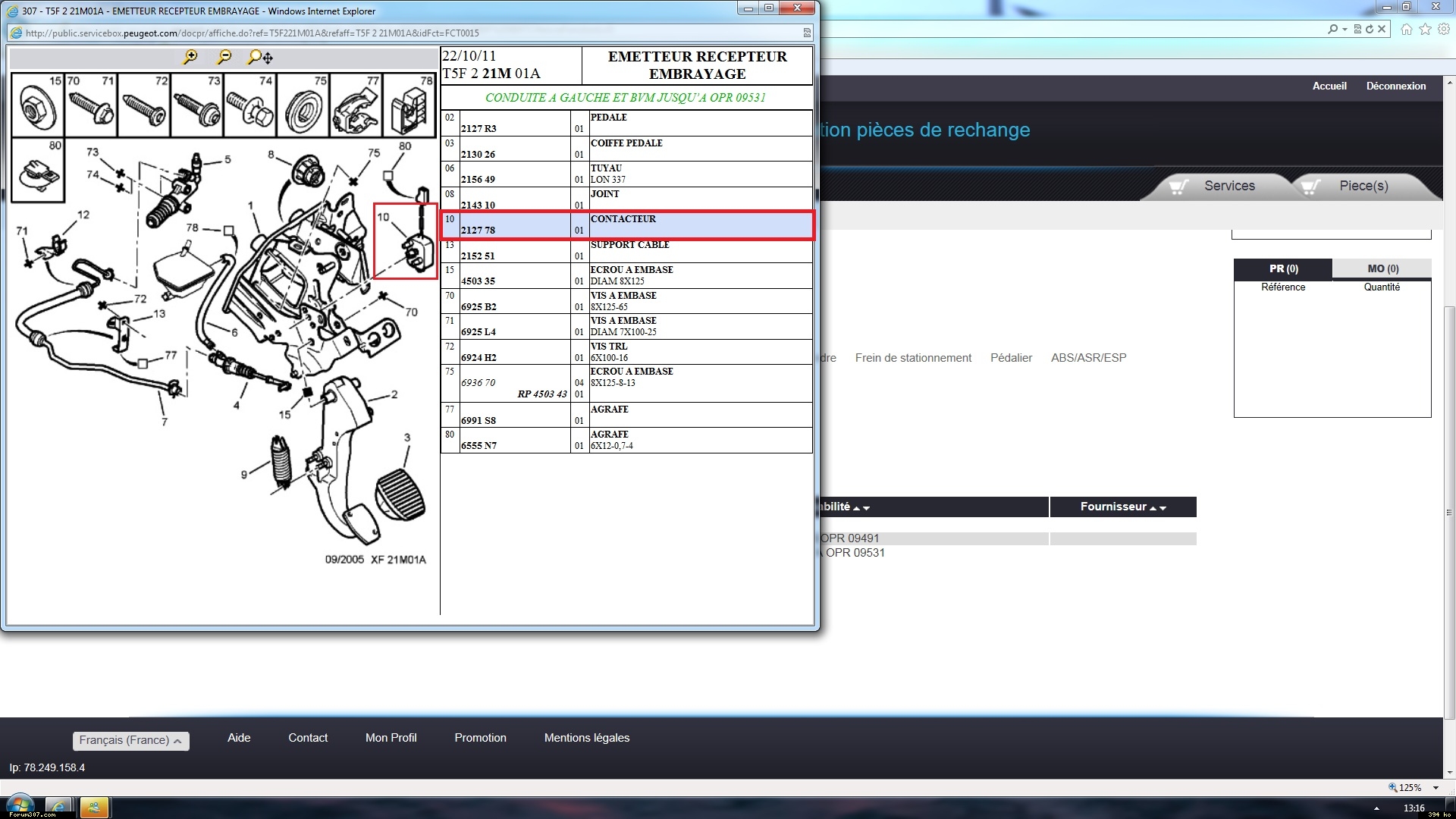Click the zoom in magnifier icon
Screen dimensions: 1456x819
(x=190, y=57)
